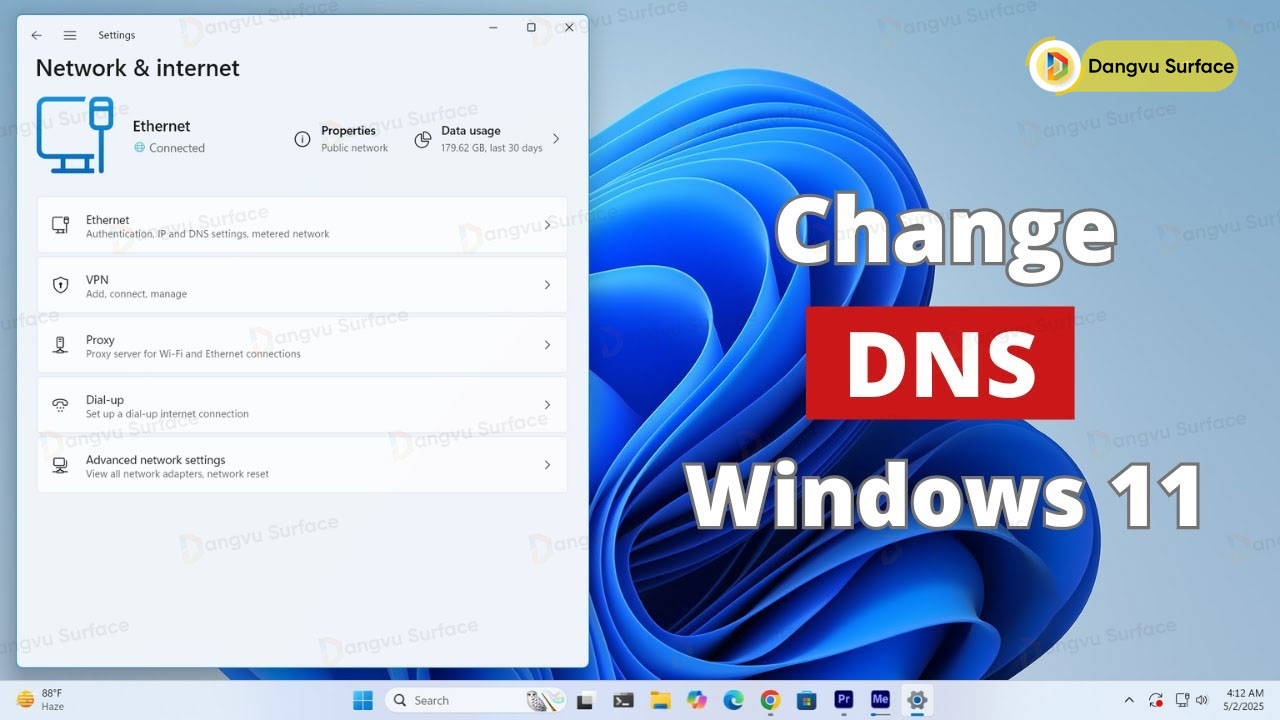This screenshot has width=1280, height=720.
Task: Open the VPN settings row
Action: click(x=302, y=285)
